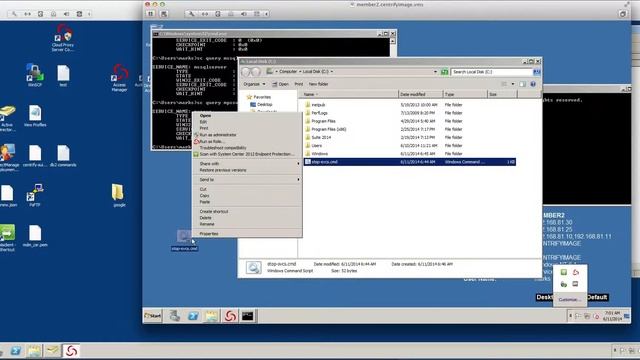Image resolution: width=640 pixels, height=360 pixels.
Task: Choose Troubleshoot compatibility in context menu
Action: (247, 148)
